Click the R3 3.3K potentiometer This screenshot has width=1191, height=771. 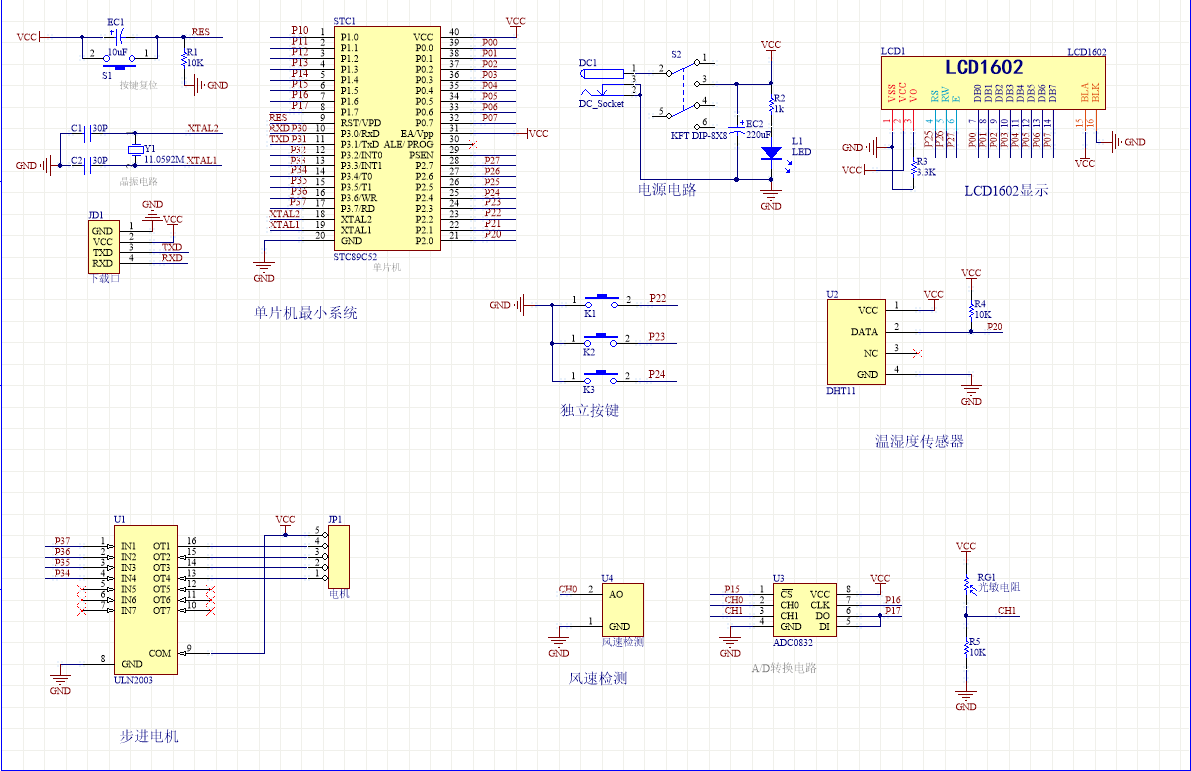[913, 168]
